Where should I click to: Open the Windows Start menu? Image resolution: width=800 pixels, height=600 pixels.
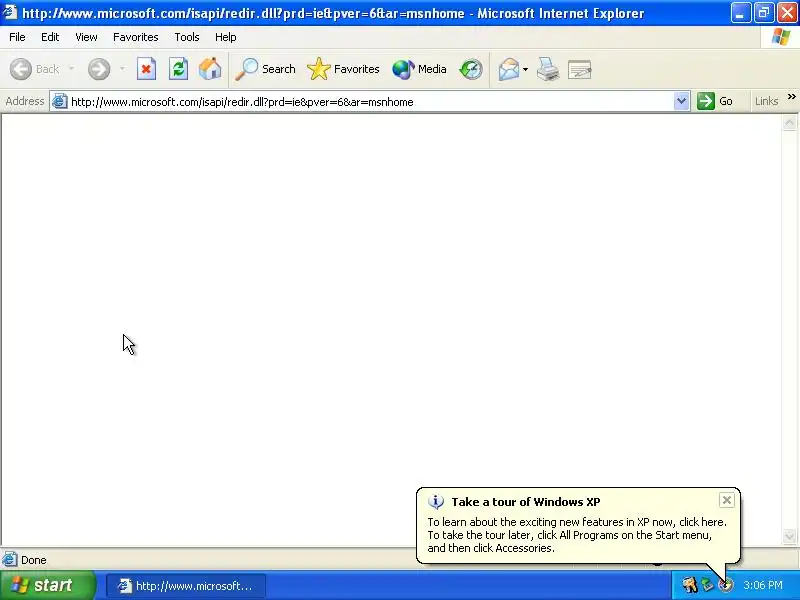tap(48, 585)
